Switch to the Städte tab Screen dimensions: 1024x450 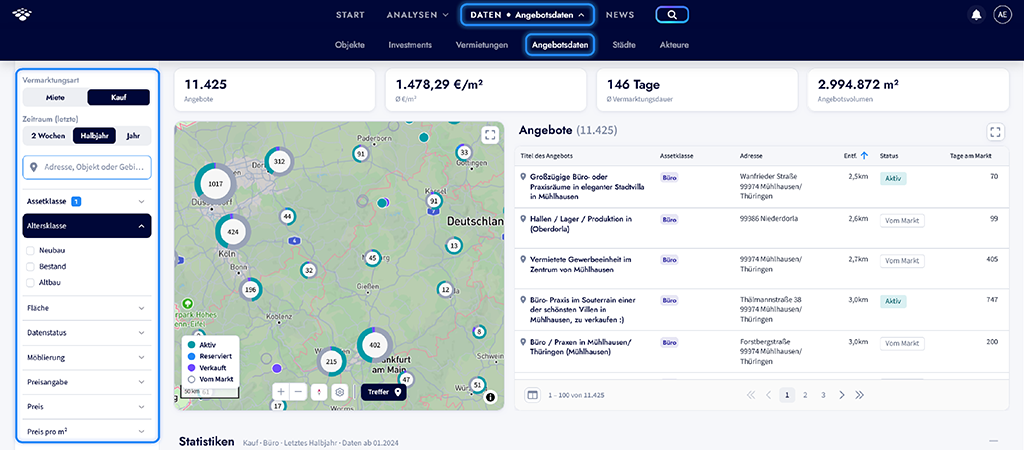624,45
